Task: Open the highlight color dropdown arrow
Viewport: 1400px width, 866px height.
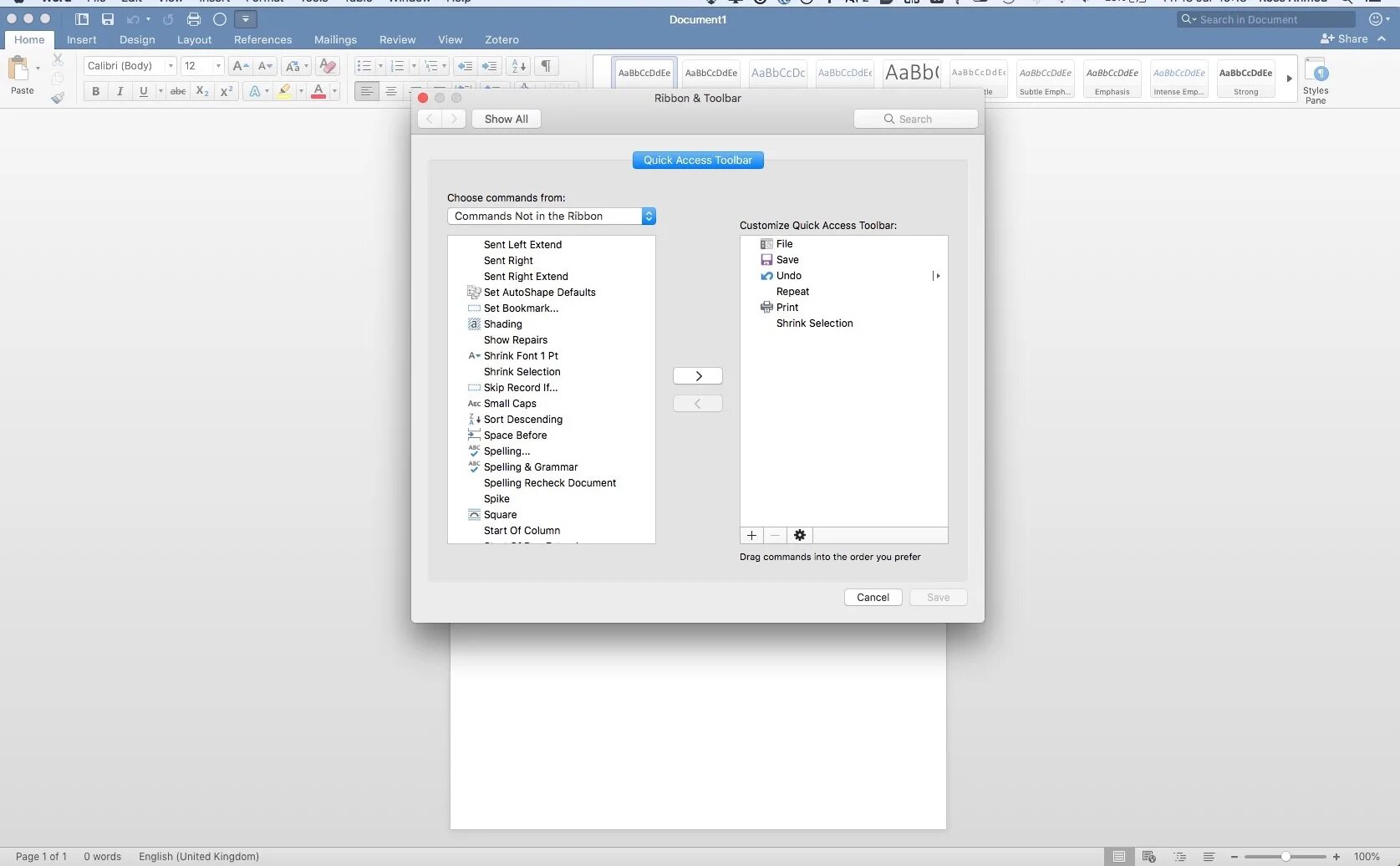Action: coord(300,91)
